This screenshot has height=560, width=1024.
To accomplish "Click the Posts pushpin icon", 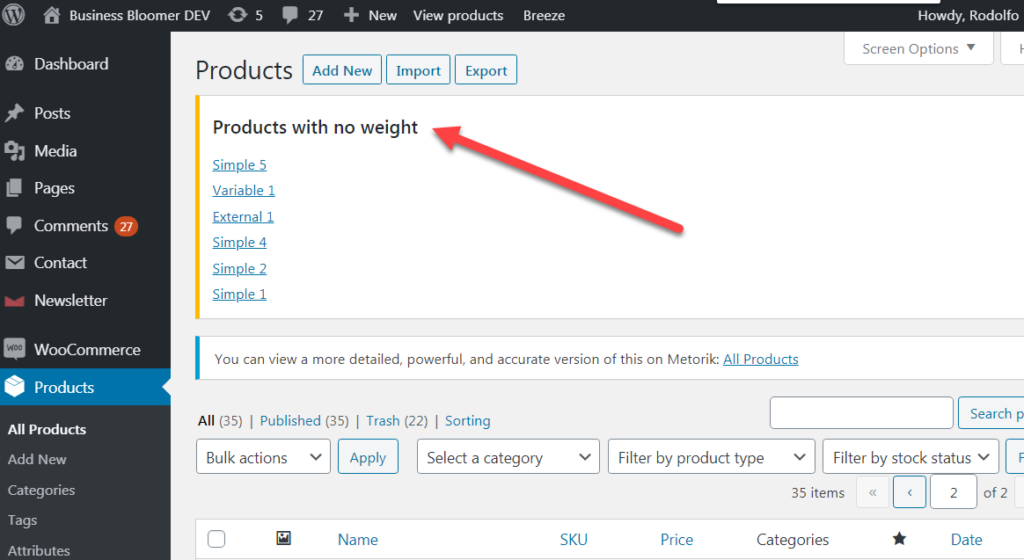I will pyautogui.click(x=14, y=113).
